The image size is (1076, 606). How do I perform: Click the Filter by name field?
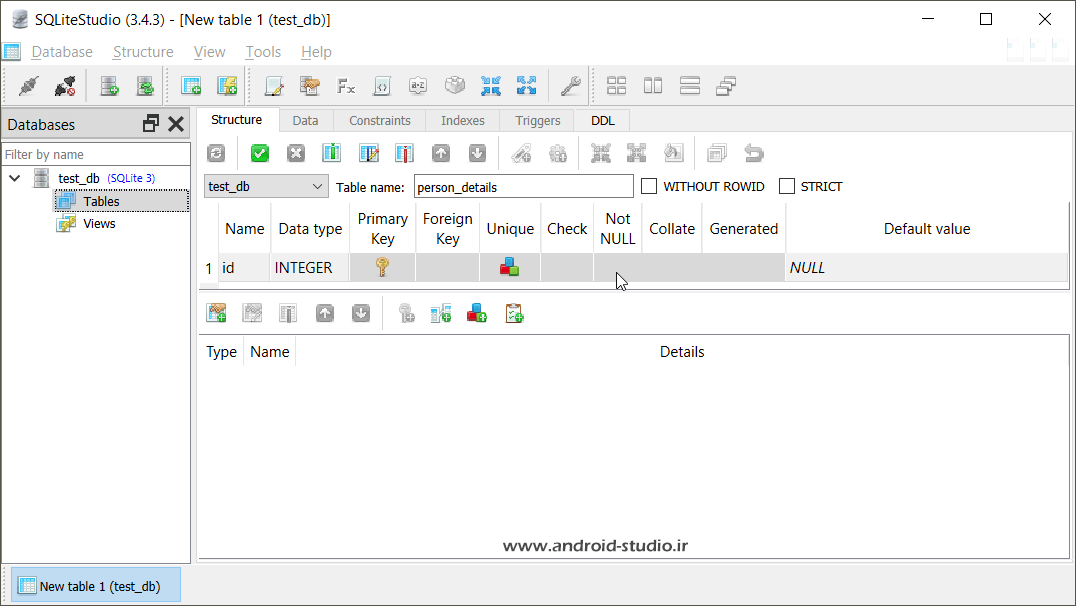pos(96,154)
